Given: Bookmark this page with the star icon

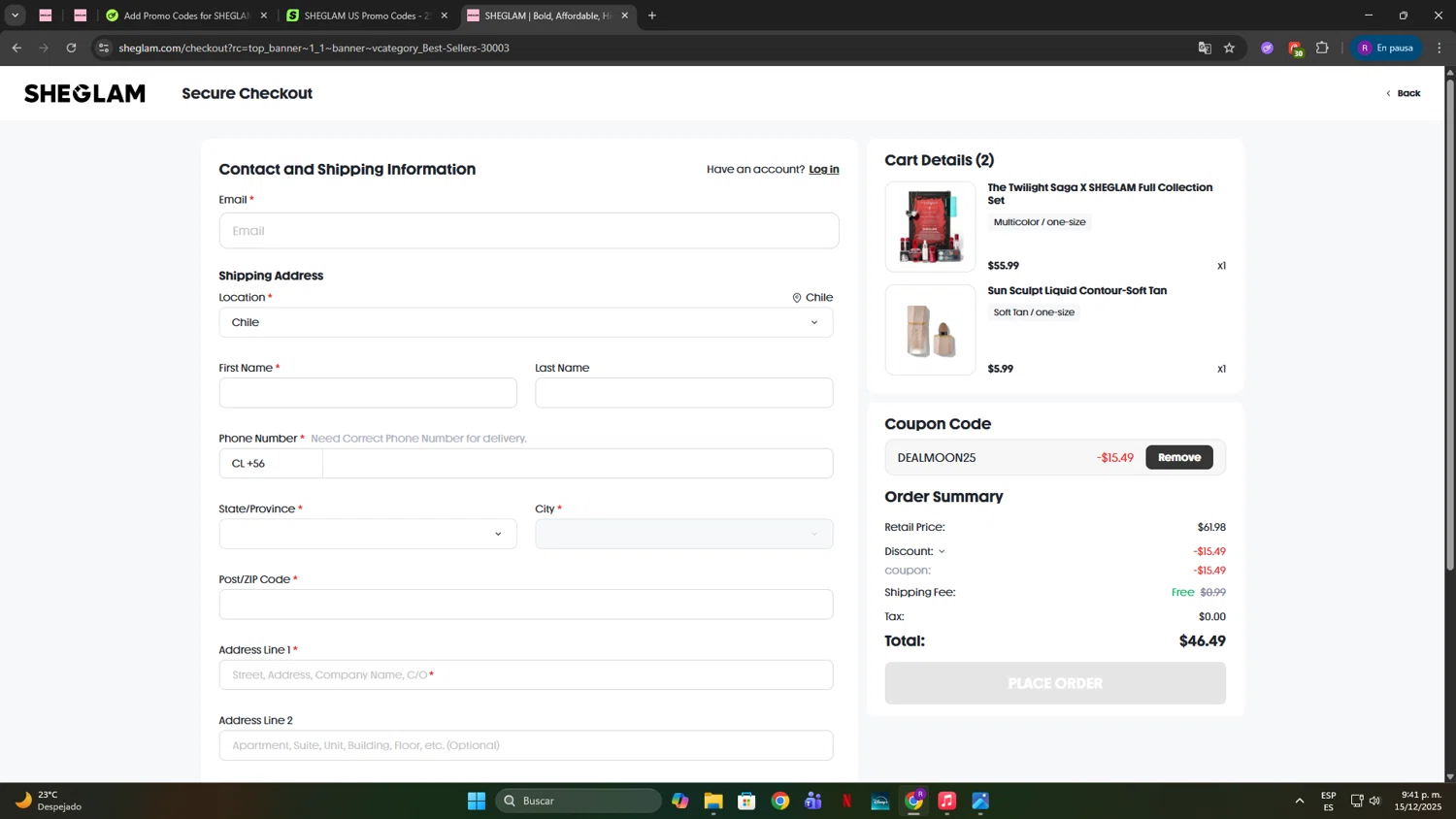Looking at the screenshot, I should pos(1229,48).
